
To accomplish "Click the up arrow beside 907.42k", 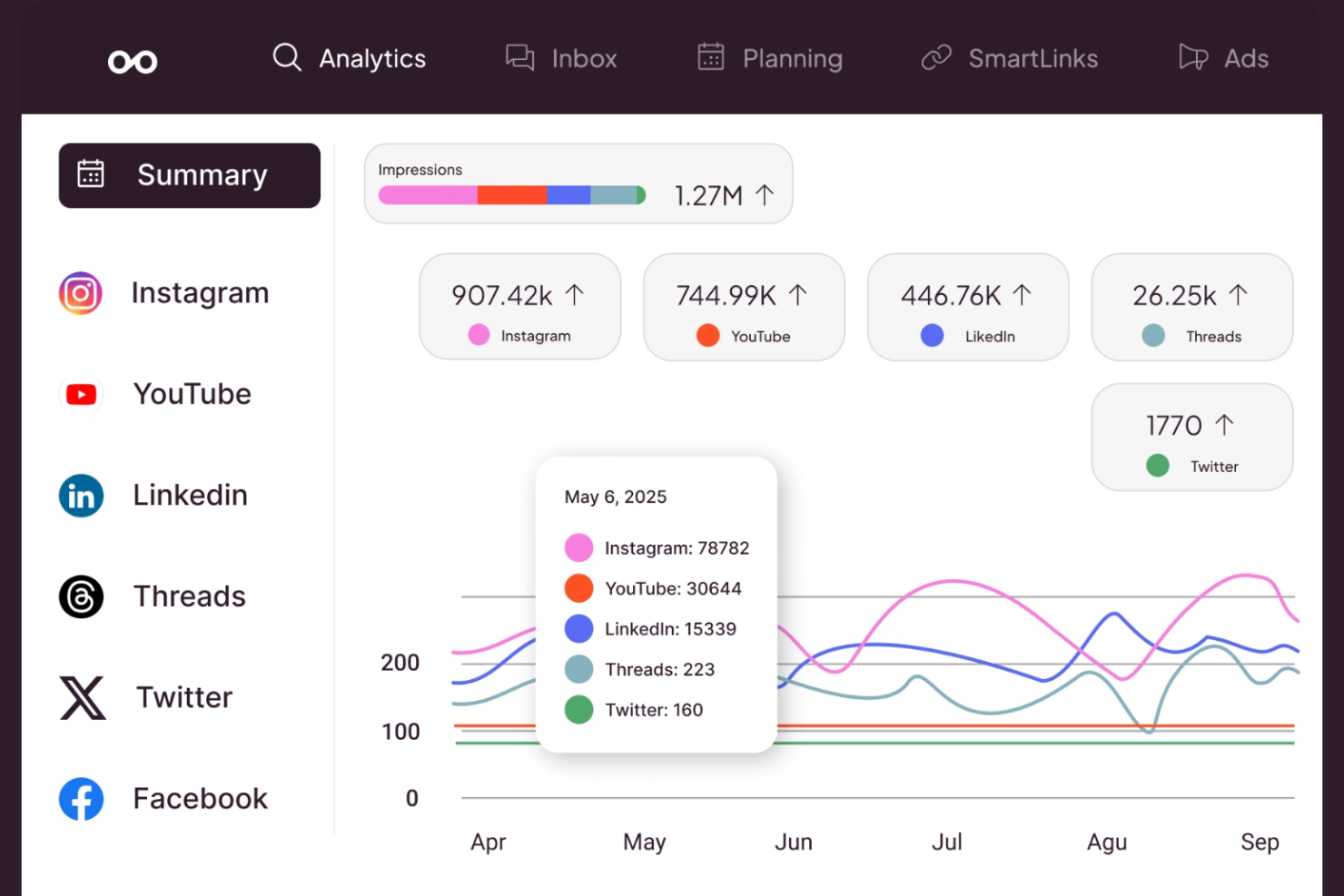I will click(574, 294).
